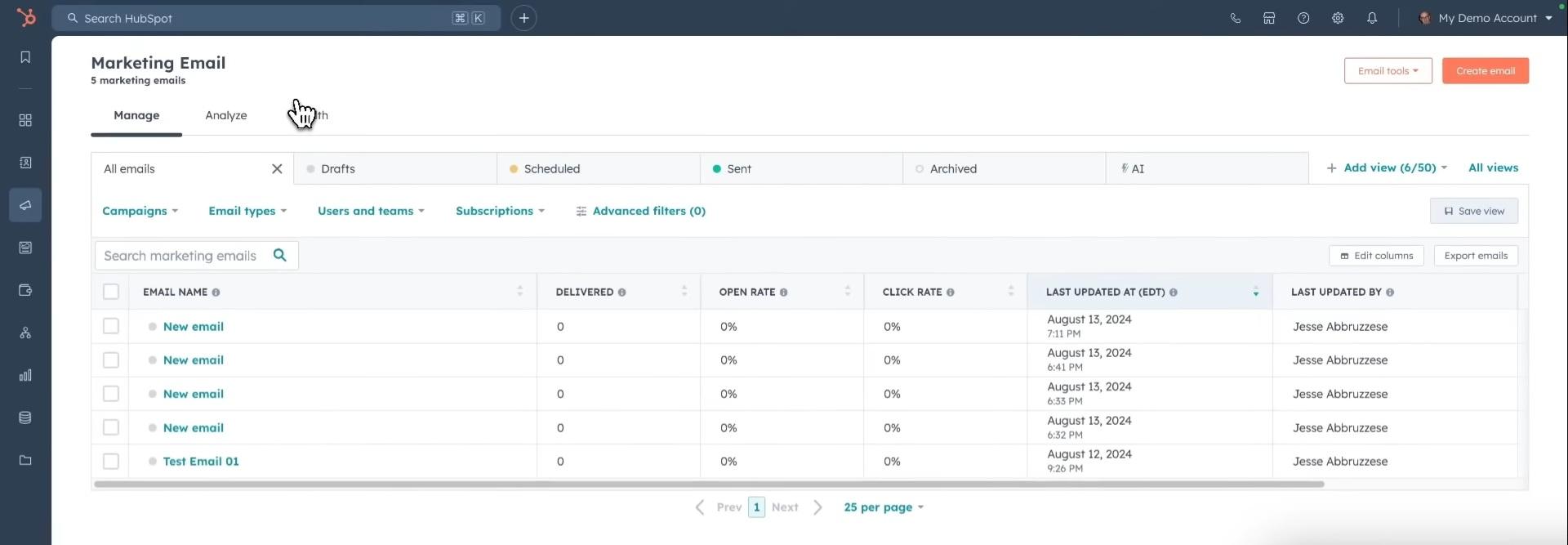1568x545 pixels.
Task: Switch to the Manage tab
Action: tap(136, 115)
